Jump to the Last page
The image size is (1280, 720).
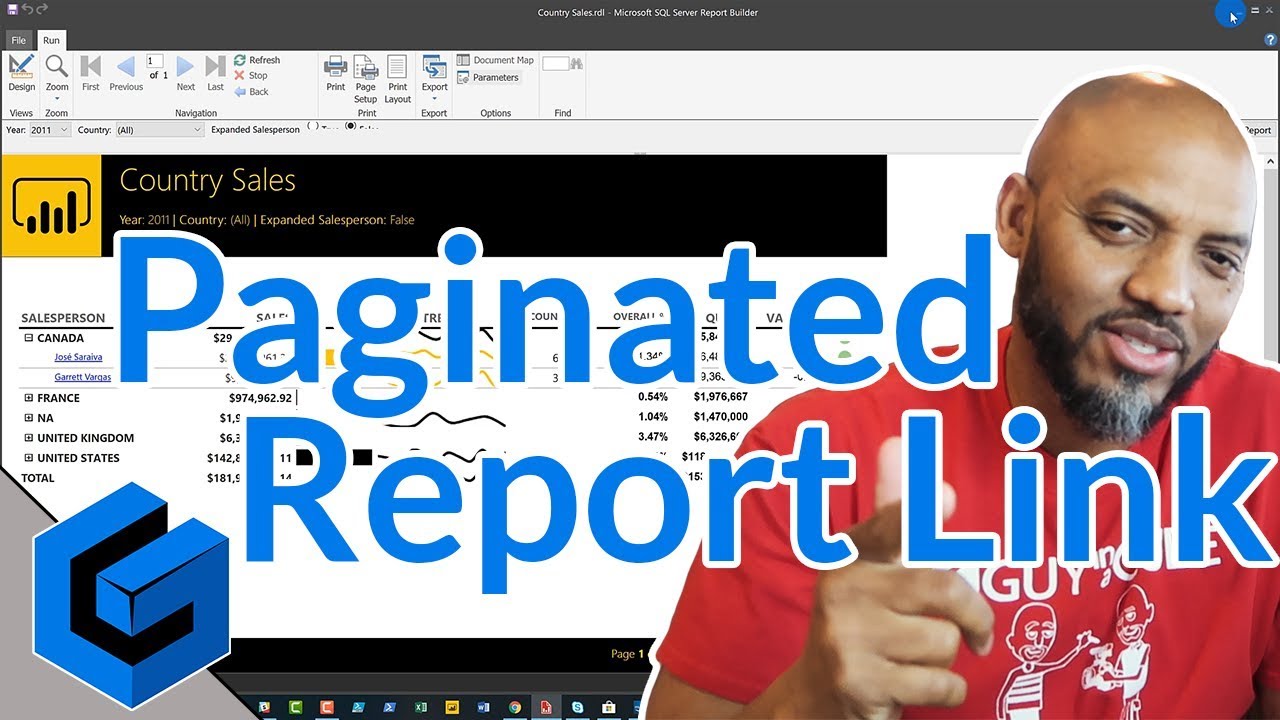(x=215, y=74)
